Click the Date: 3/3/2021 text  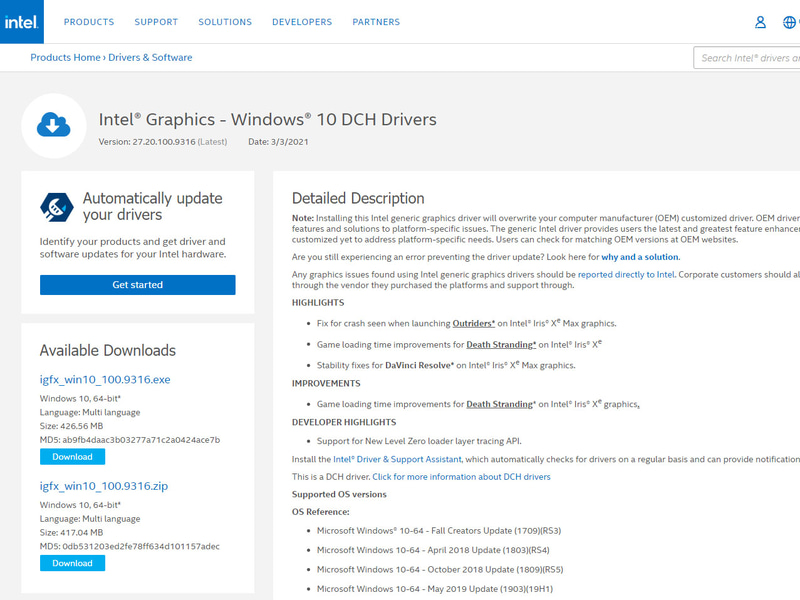click(x=278, y=142)
